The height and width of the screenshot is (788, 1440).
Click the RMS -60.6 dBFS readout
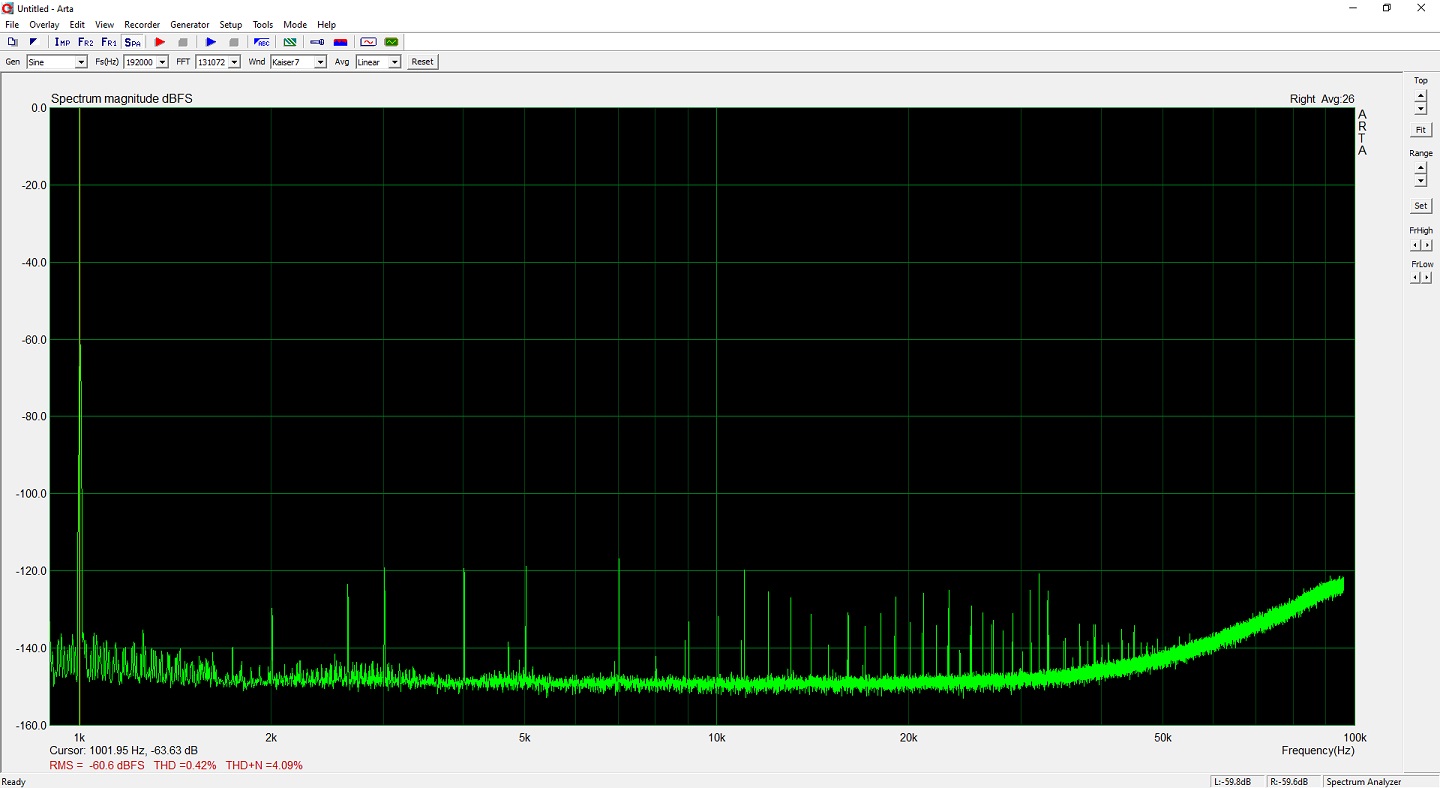tap(96, 765)
